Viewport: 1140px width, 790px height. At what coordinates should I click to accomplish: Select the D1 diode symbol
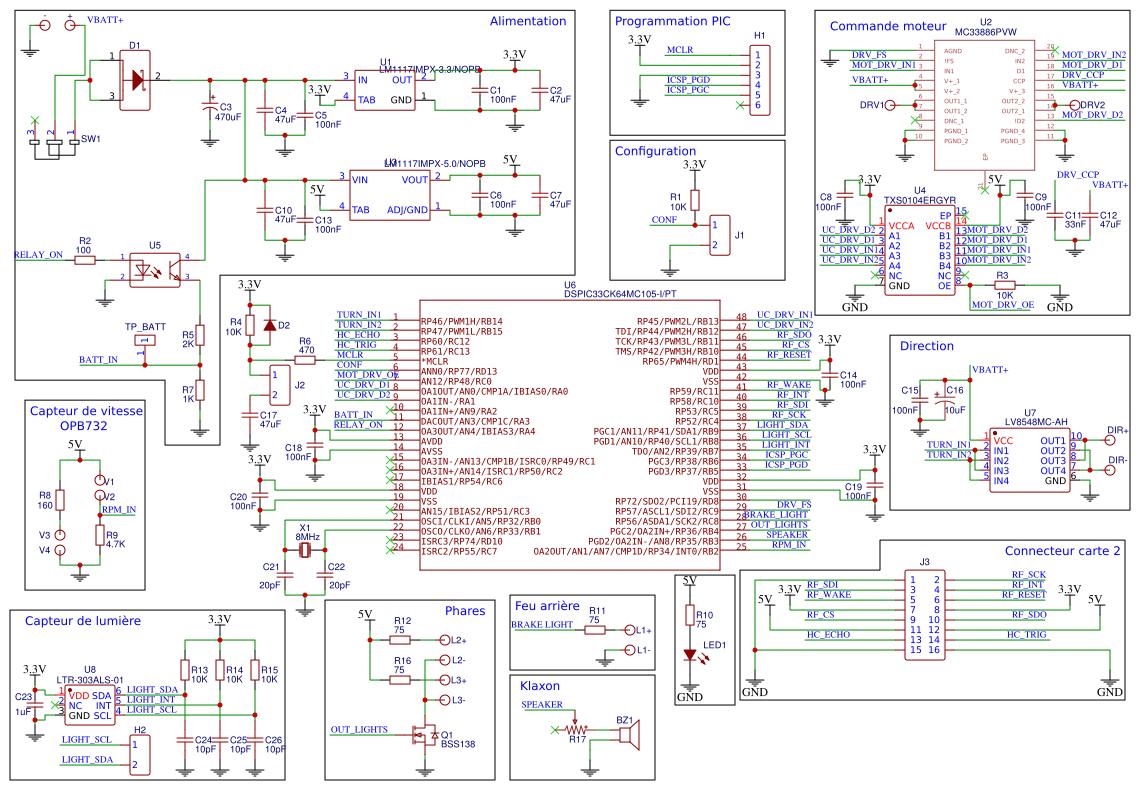pyautogui.click(x=136, y=80)
